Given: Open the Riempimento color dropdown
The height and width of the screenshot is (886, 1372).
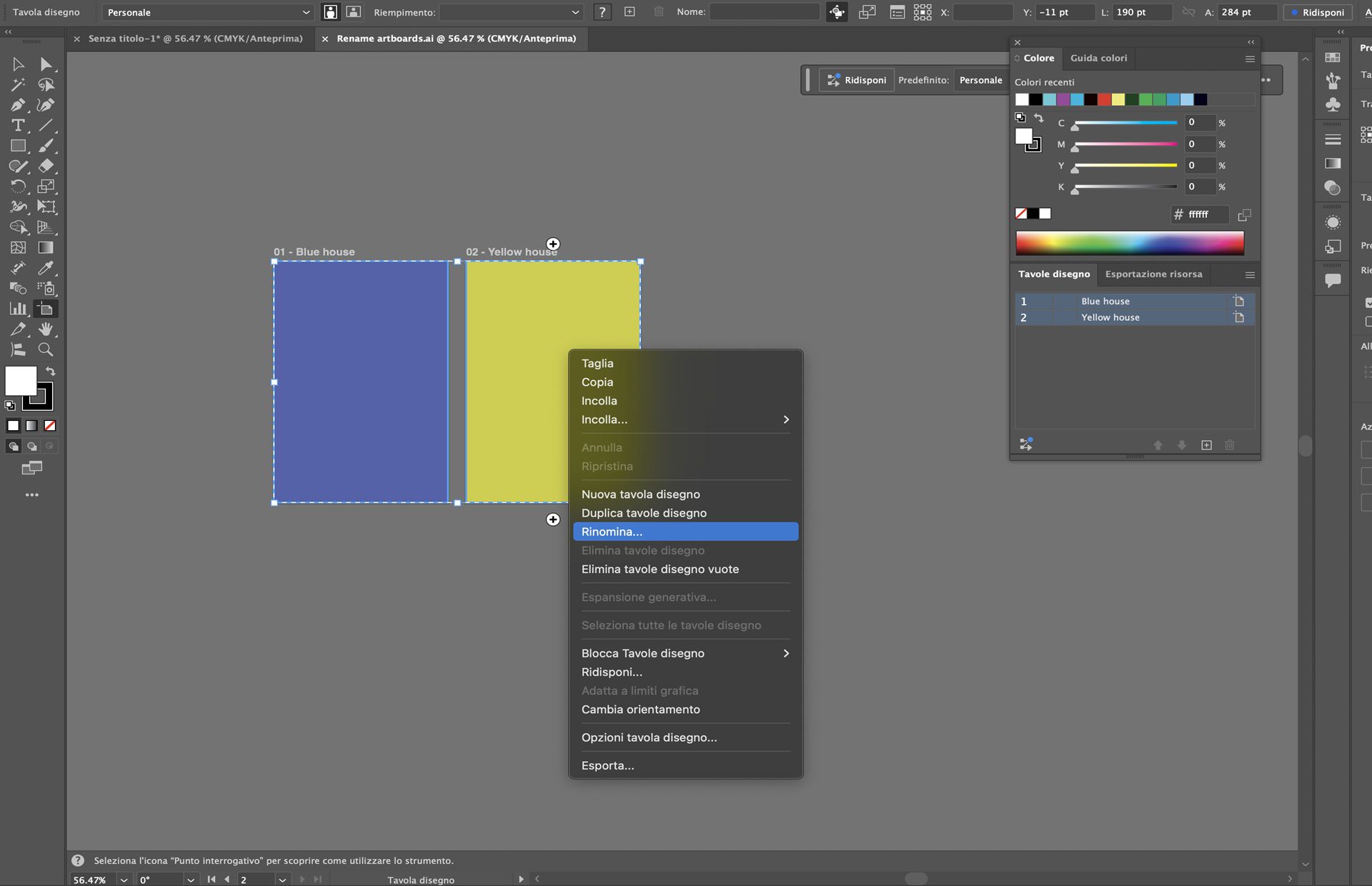Looking at the screenshot, I should pyautogui.click(x=511, y=12).
